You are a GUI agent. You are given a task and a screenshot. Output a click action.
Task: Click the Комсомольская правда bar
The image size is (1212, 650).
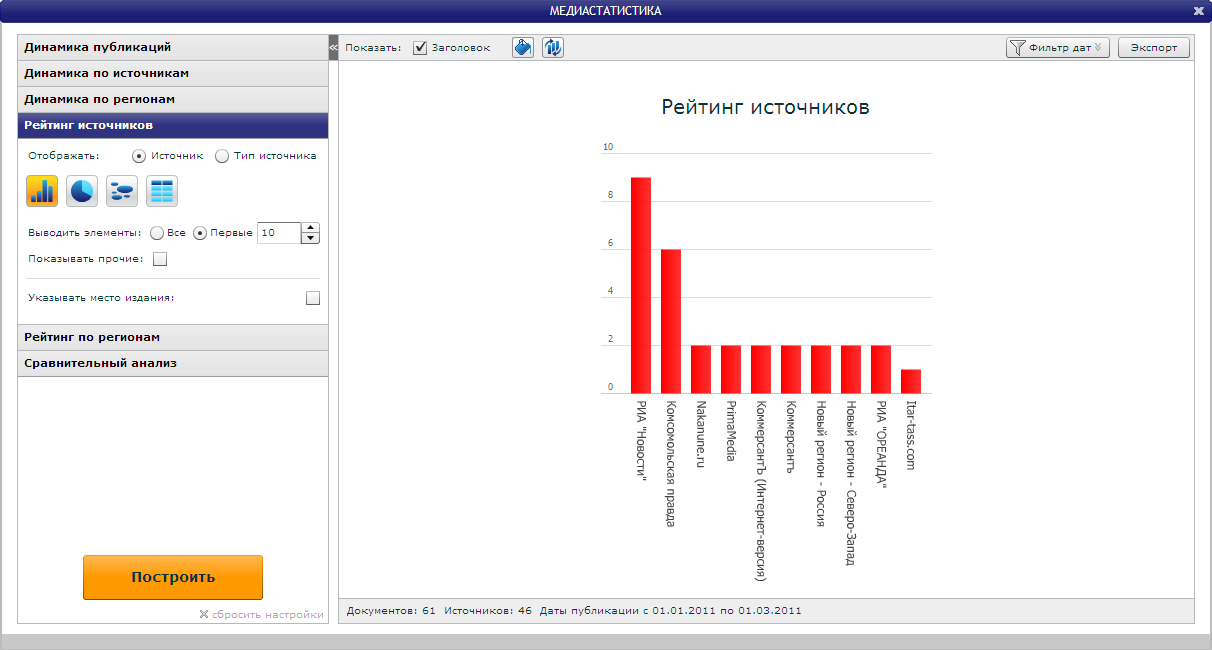pos(671,321)
